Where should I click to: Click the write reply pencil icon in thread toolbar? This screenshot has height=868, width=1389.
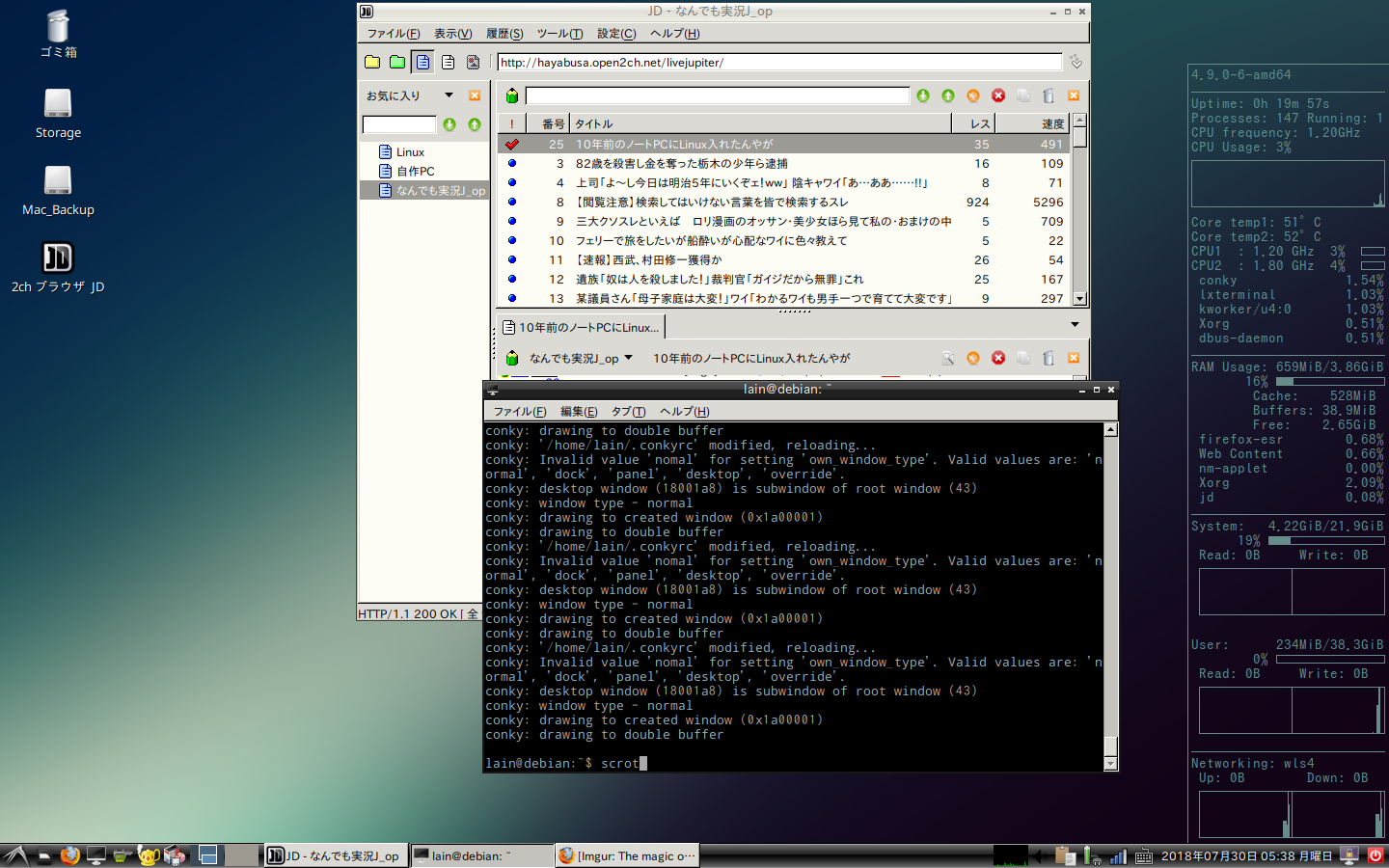click(512, 358)
